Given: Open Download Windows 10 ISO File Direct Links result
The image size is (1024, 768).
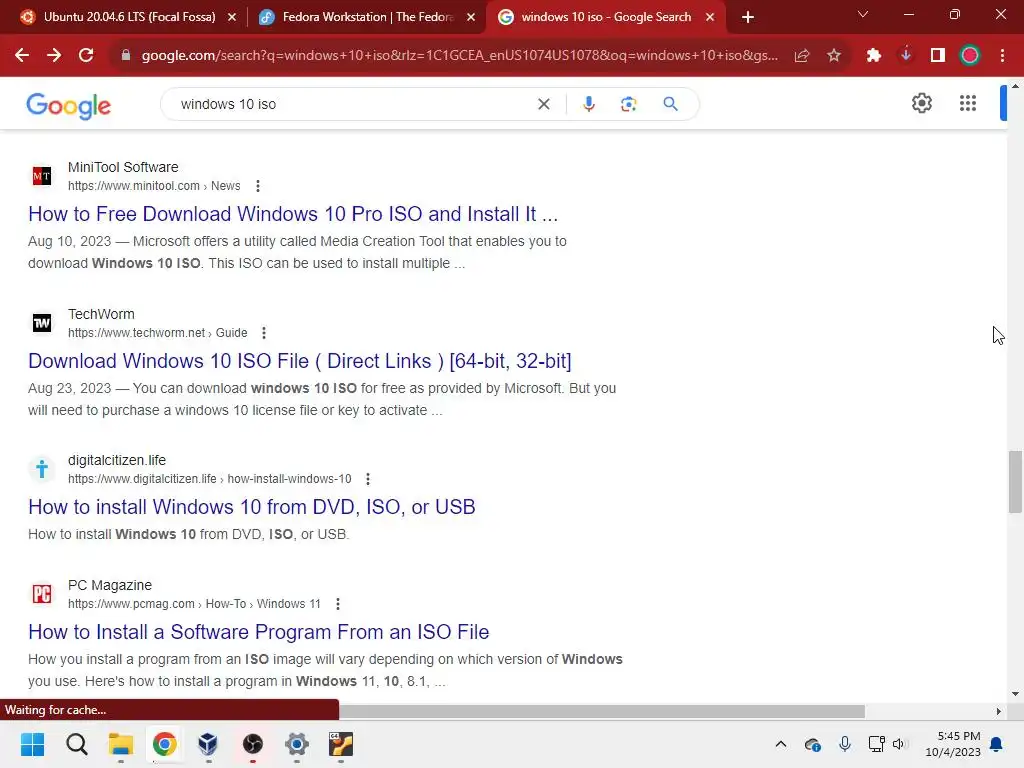Looking at the screenshot, I should pyautogui.click(x=300, y=361).
